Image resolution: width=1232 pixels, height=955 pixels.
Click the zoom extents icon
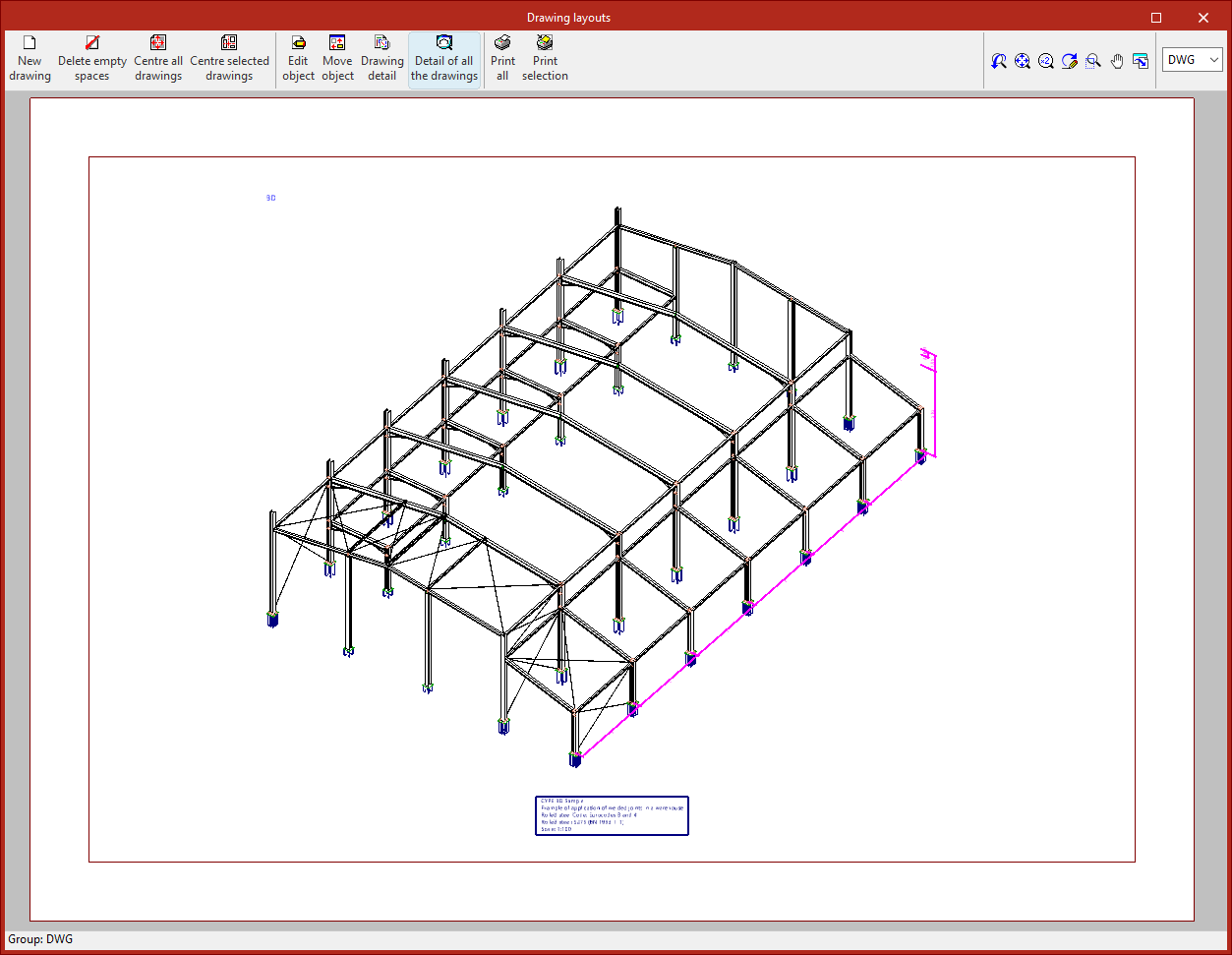click(1023, 60)
